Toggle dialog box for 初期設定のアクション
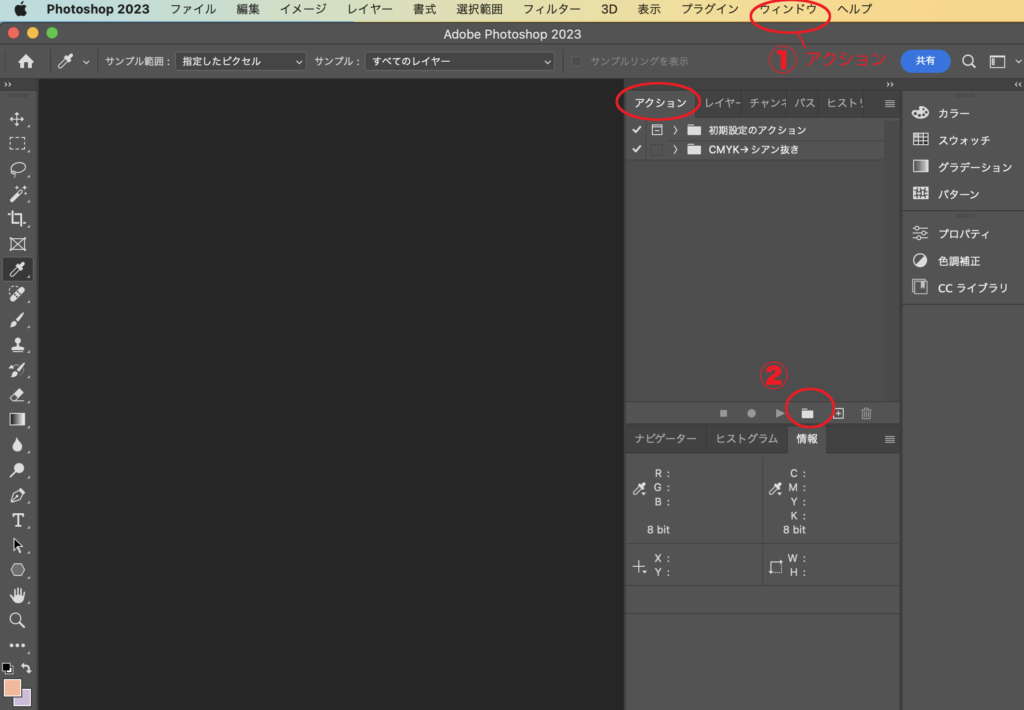Image resolution: width=1024 pixels, height=710 pixels. (657, 130)
